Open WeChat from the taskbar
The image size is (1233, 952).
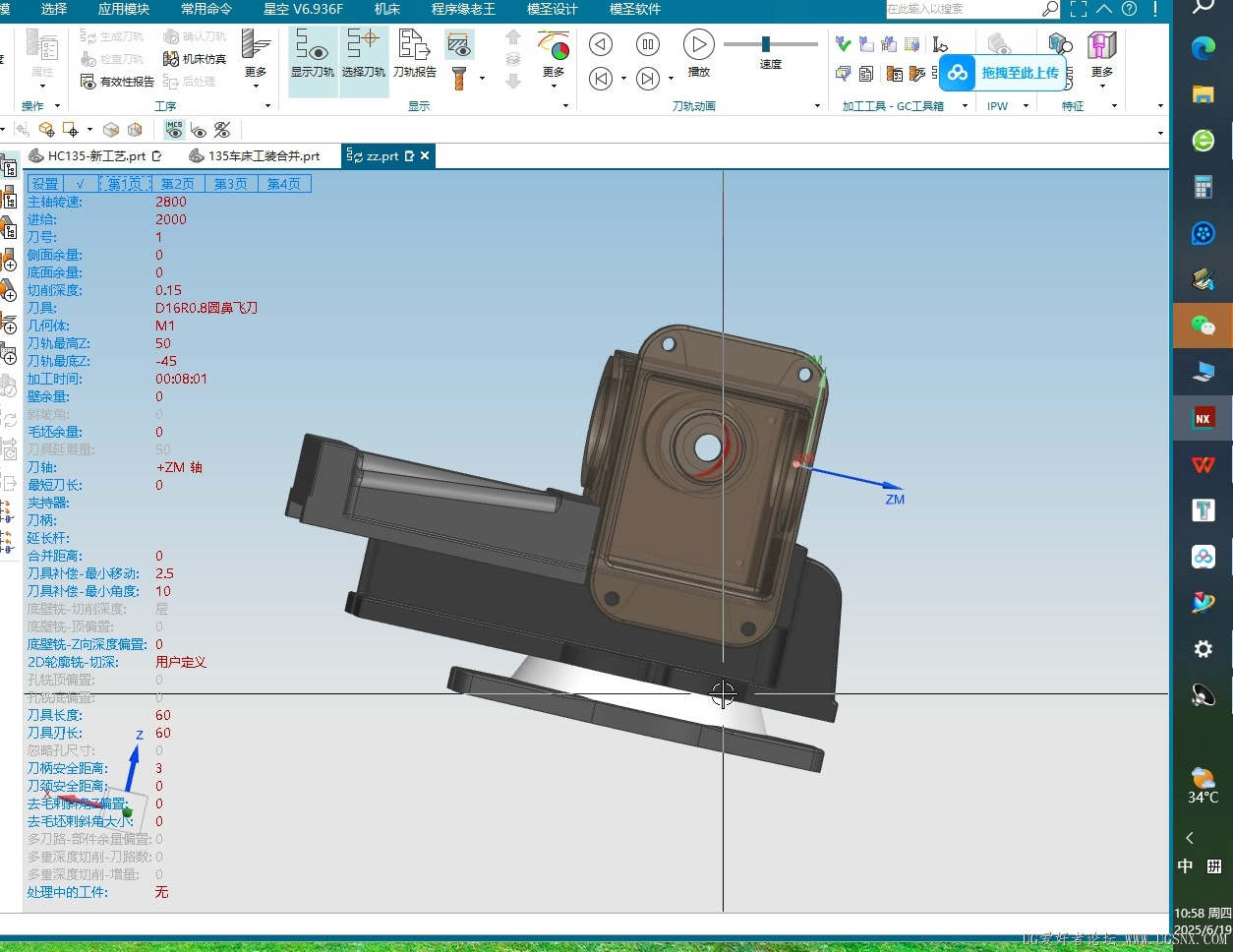tap(1204, 325)
